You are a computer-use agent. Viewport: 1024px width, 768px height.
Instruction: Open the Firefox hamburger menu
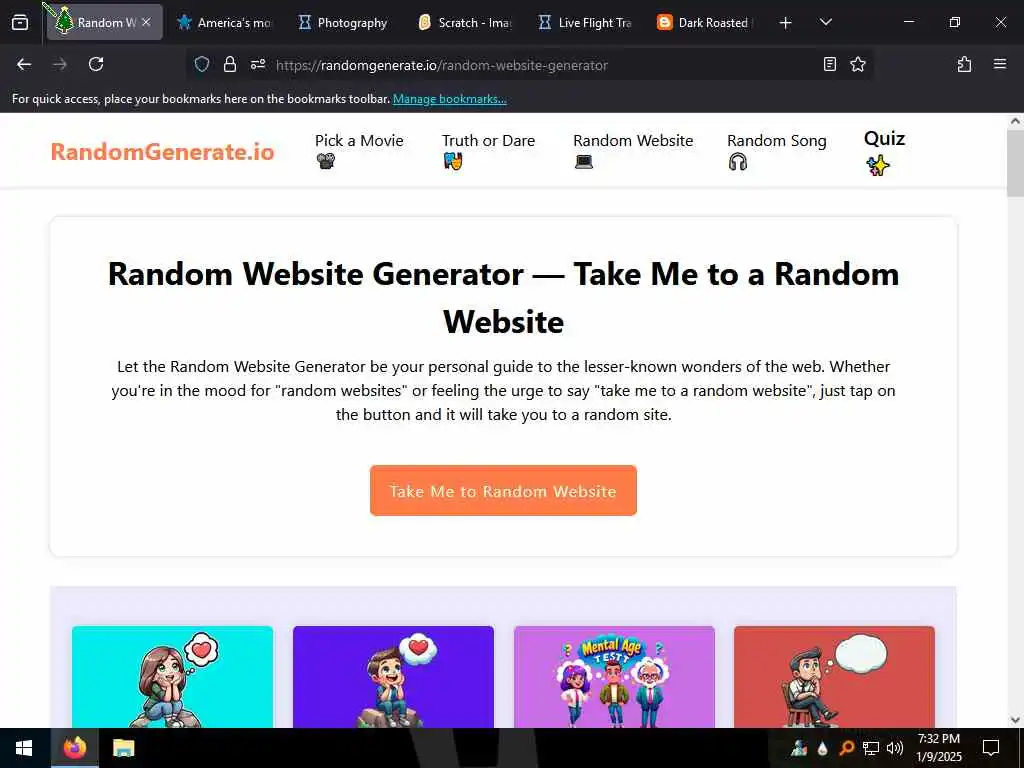(999, 64)
